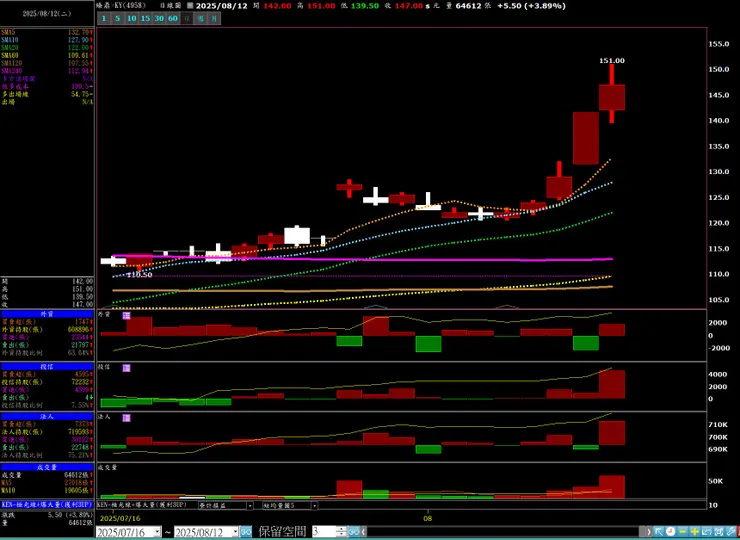The height and width of the screenshot is (540, 740).
Task: Click the purple settings icon in the 外資 panel
Action: 126,315
